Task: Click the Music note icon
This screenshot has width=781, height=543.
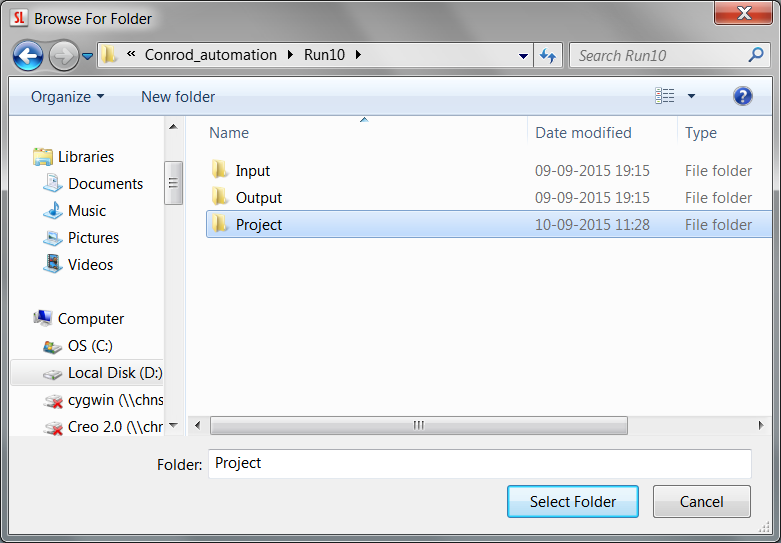Action: [x=53, y=210]
